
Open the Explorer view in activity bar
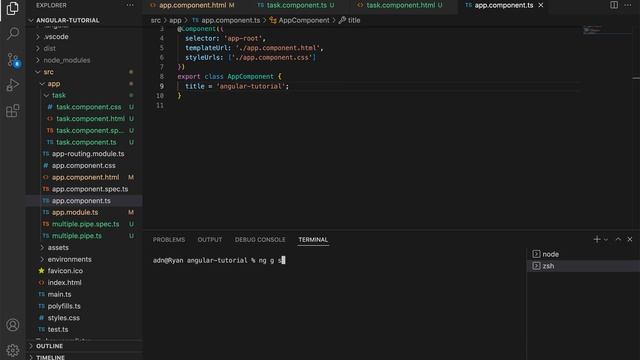pyautogui.click(x=13, y=8)
